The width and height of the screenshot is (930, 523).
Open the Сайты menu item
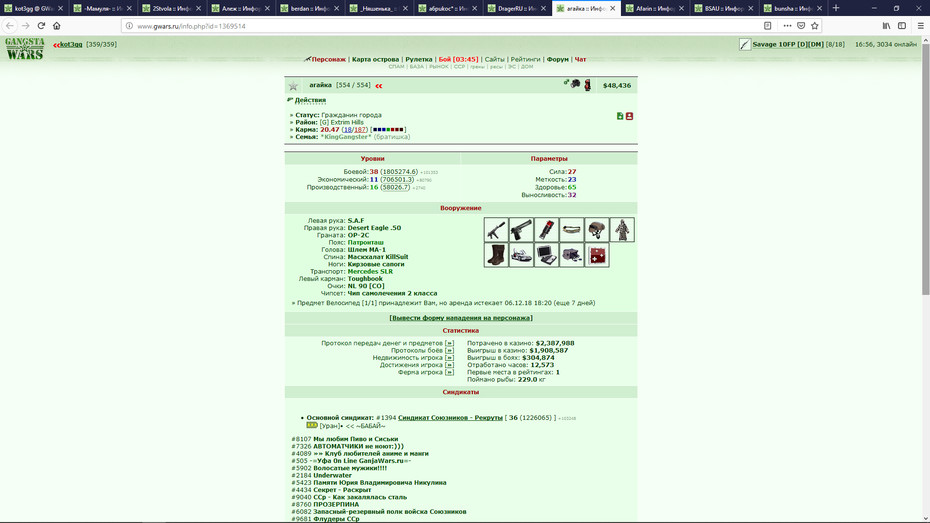(x=495, y=59)
